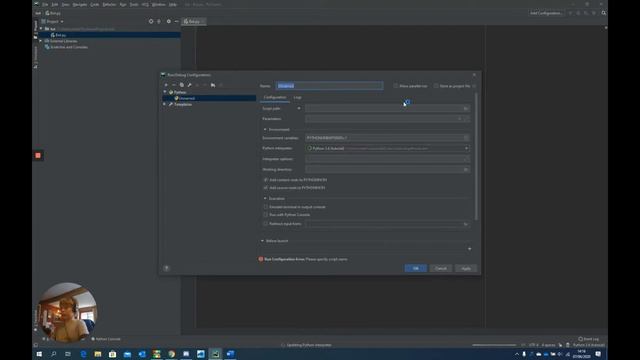Open the Edit menu
Screen dimensions: 640x360
click(55, 4)
